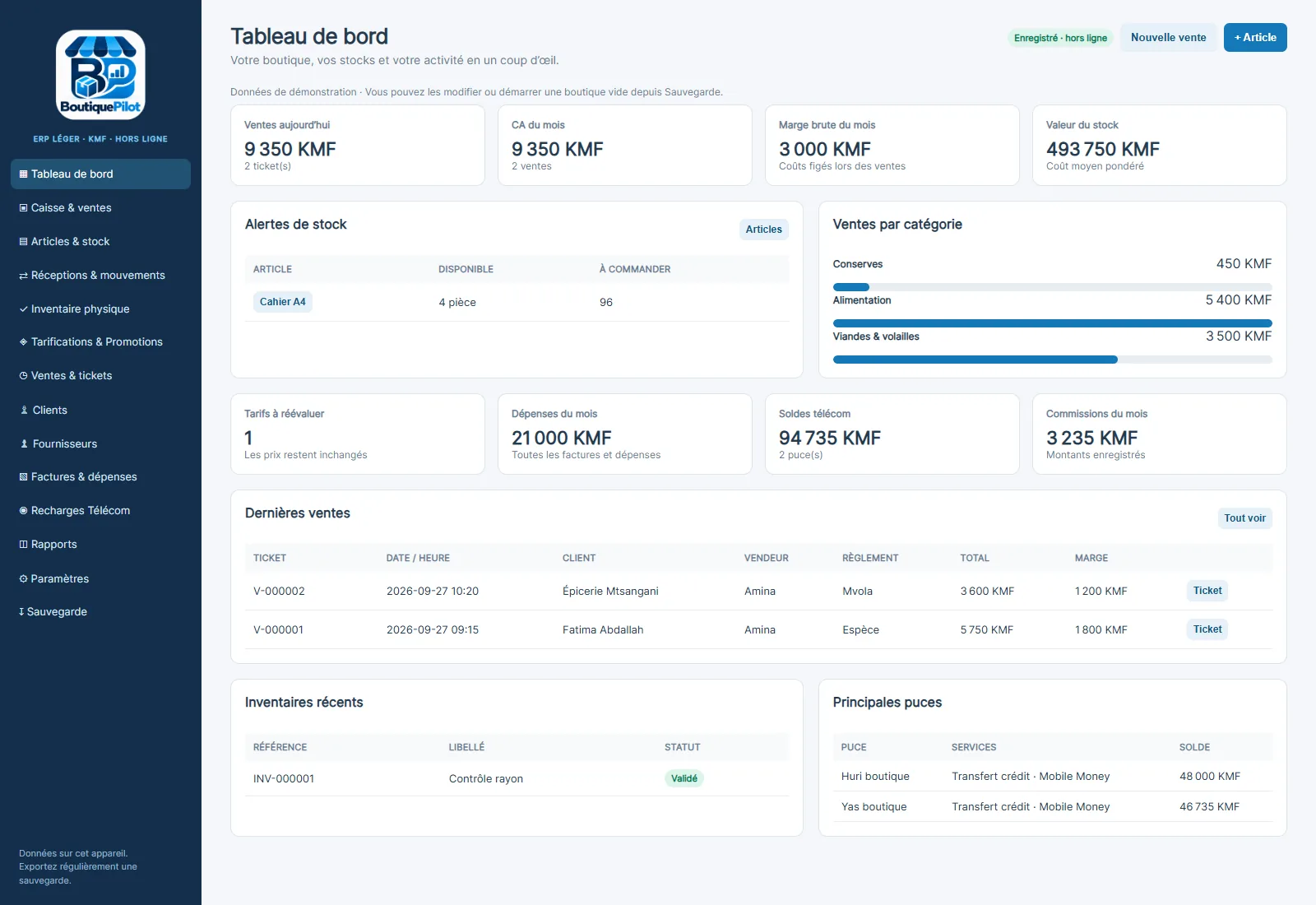The height and width of the screenshot is (905, 1316).
Task: Click the Validé status badge
Action: pos(683,778)
